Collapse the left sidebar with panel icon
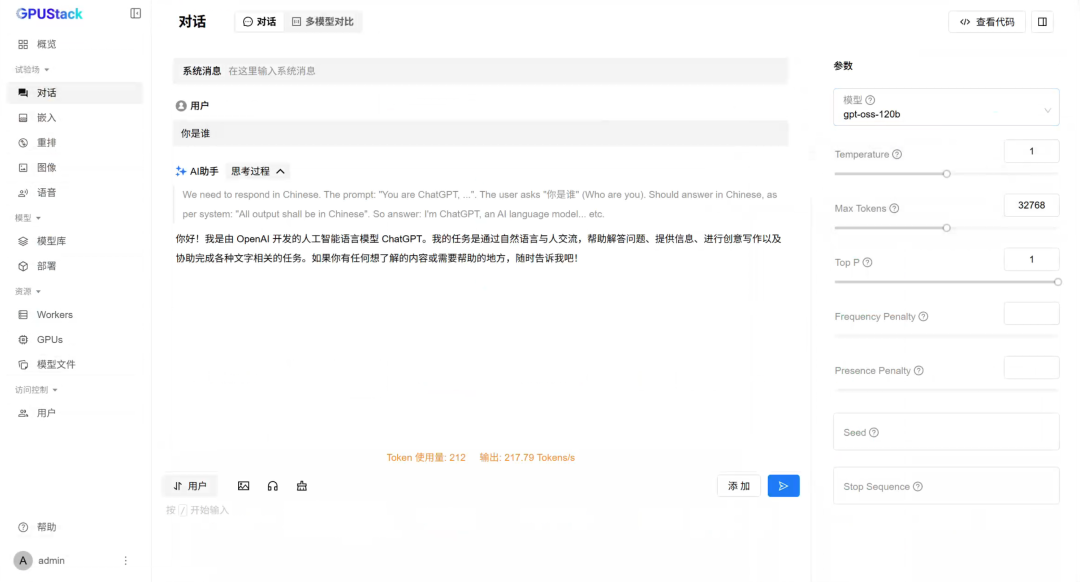The height and width of the screenshot is (582, 1080). pos(136,13)
